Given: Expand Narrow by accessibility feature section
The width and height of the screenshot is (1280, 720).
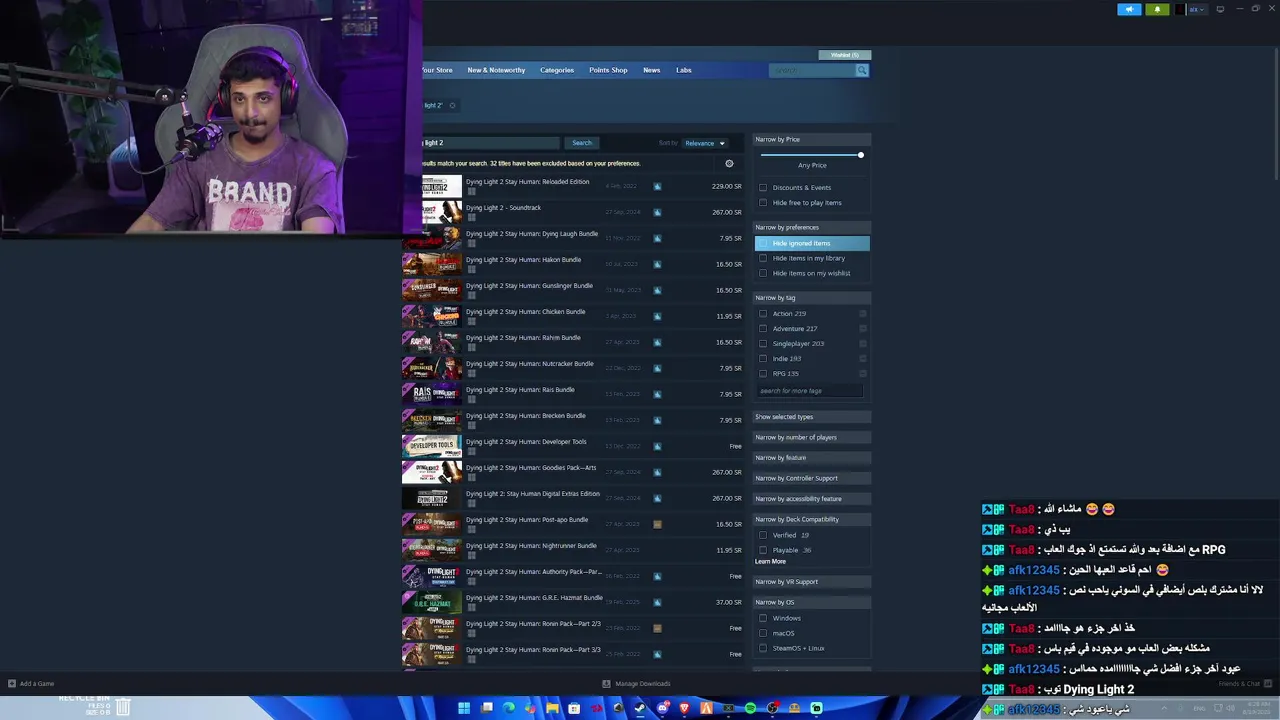Looking at the screenshot, I should [x=811, y=499].
